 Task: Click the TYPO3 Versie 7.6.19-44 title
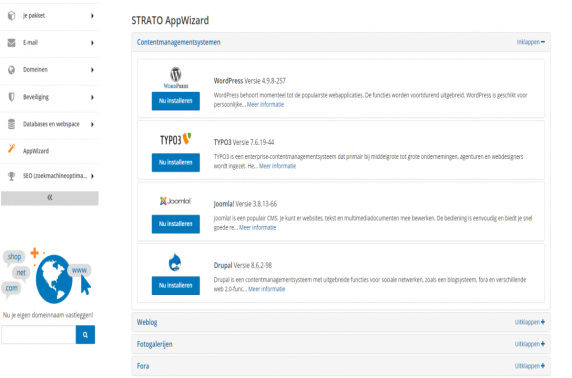[244, 142]
